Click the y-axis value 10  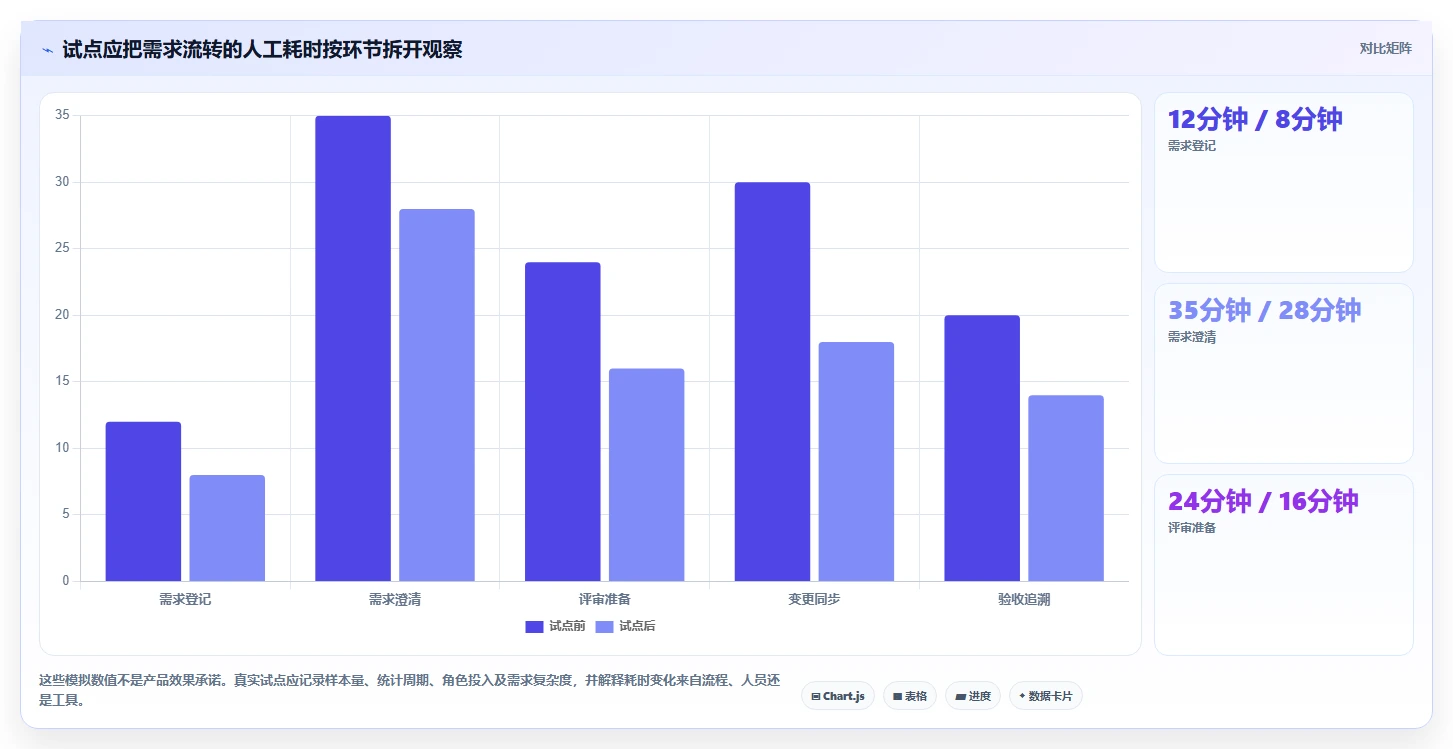point(62,448)
